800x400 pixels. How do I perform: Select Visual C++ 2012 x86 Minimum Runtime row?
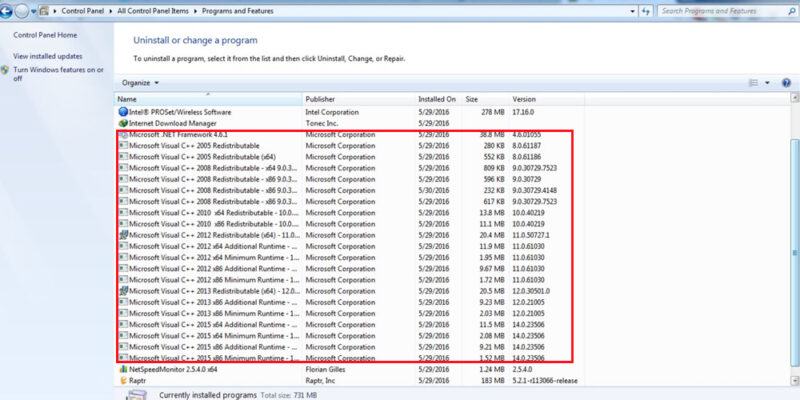pos(349,280)
